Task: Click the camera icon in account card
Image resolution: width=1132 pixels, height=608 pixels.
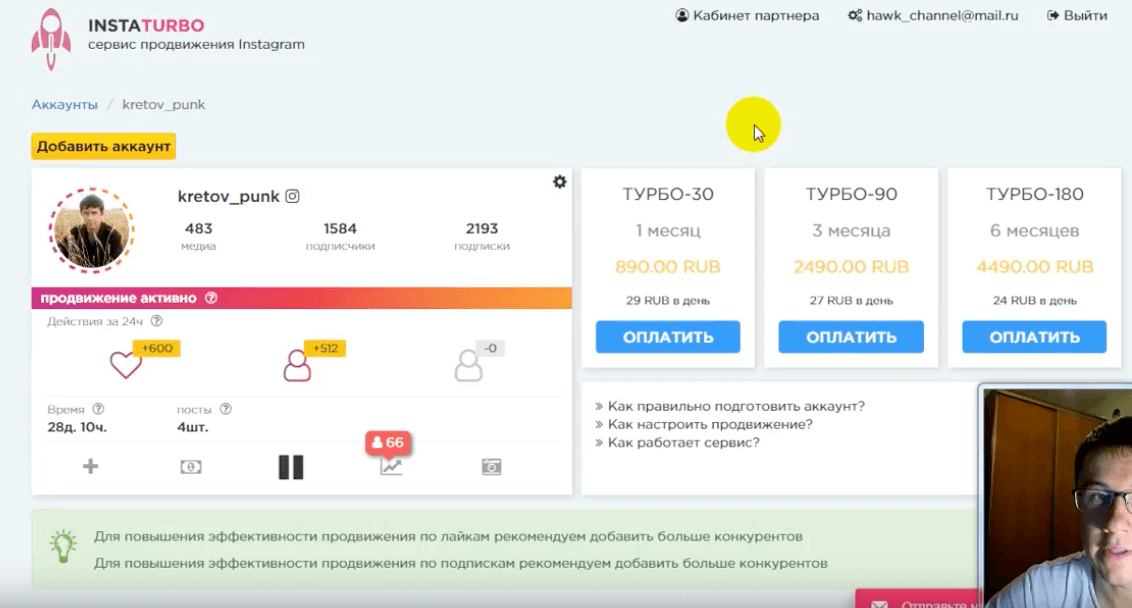Action: (491, 467)
